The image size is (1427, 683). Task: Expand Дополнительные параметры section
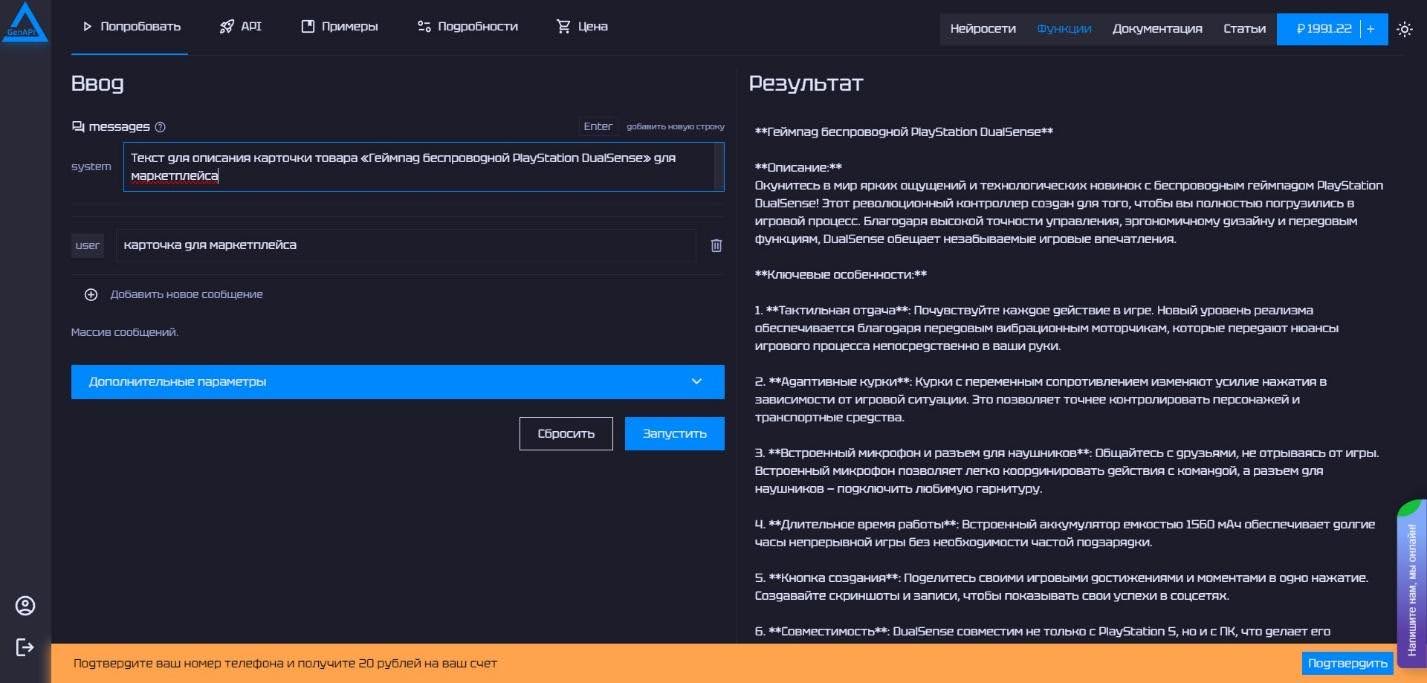[x=397, y=382]
